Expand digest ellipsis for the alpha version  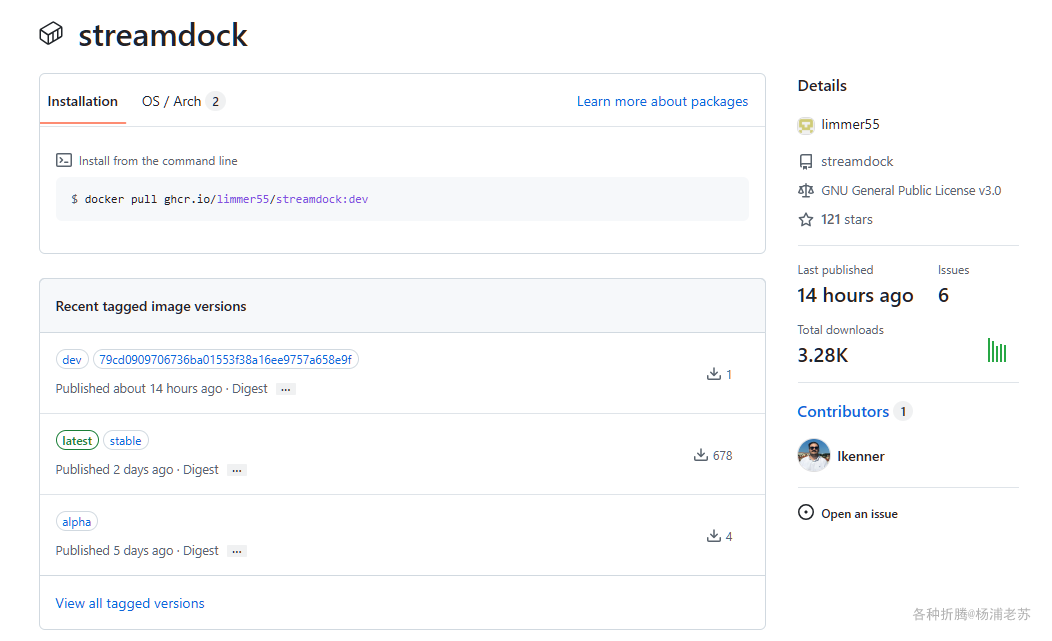point(237,551)
